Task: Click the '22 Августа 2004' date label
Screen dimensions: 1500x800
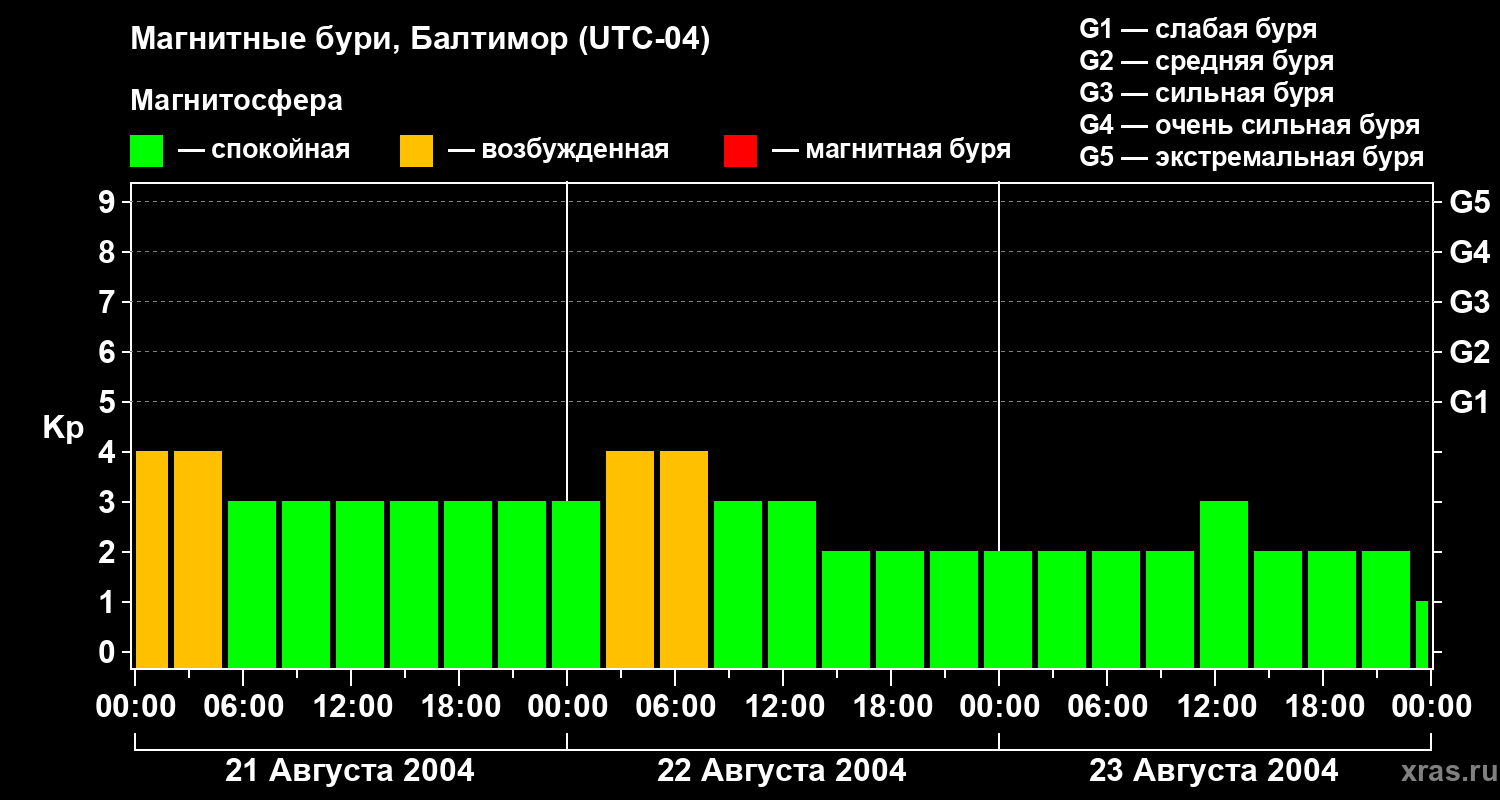Action: point(782,771)
